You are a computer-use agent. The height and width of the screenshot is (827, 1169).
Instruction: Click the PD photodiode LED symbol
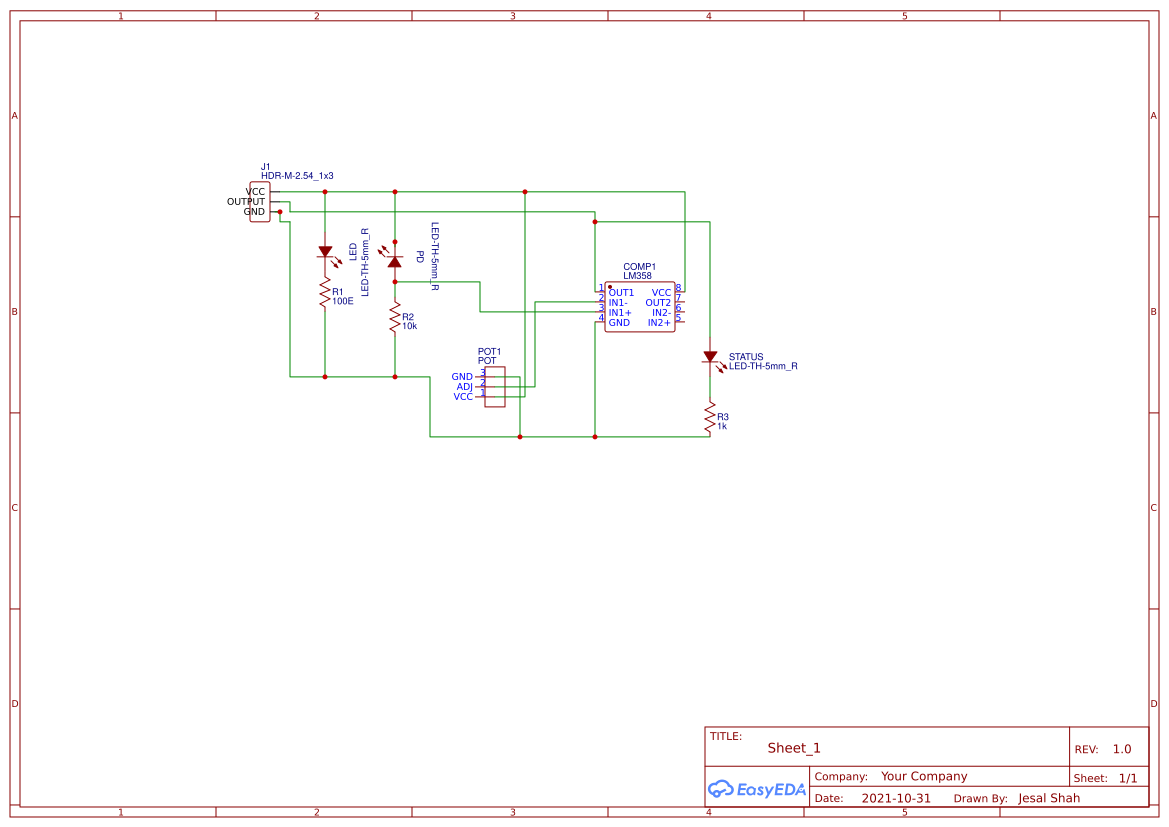[394, 261]
